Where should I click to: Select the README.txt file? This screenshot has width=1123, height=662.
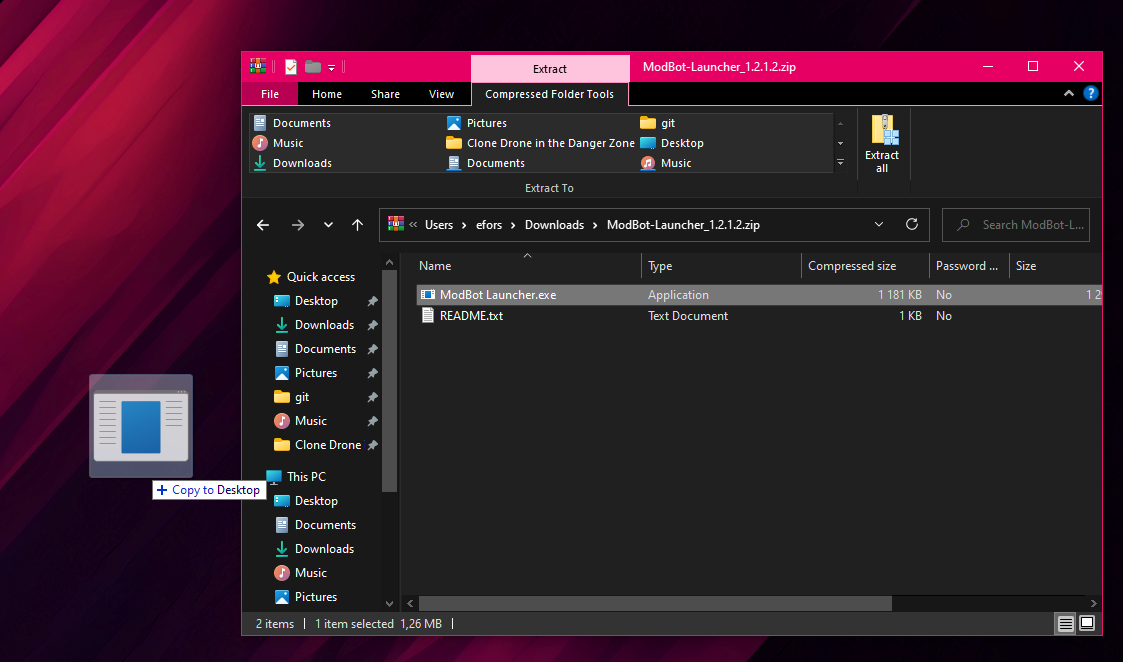pos(471,316)
